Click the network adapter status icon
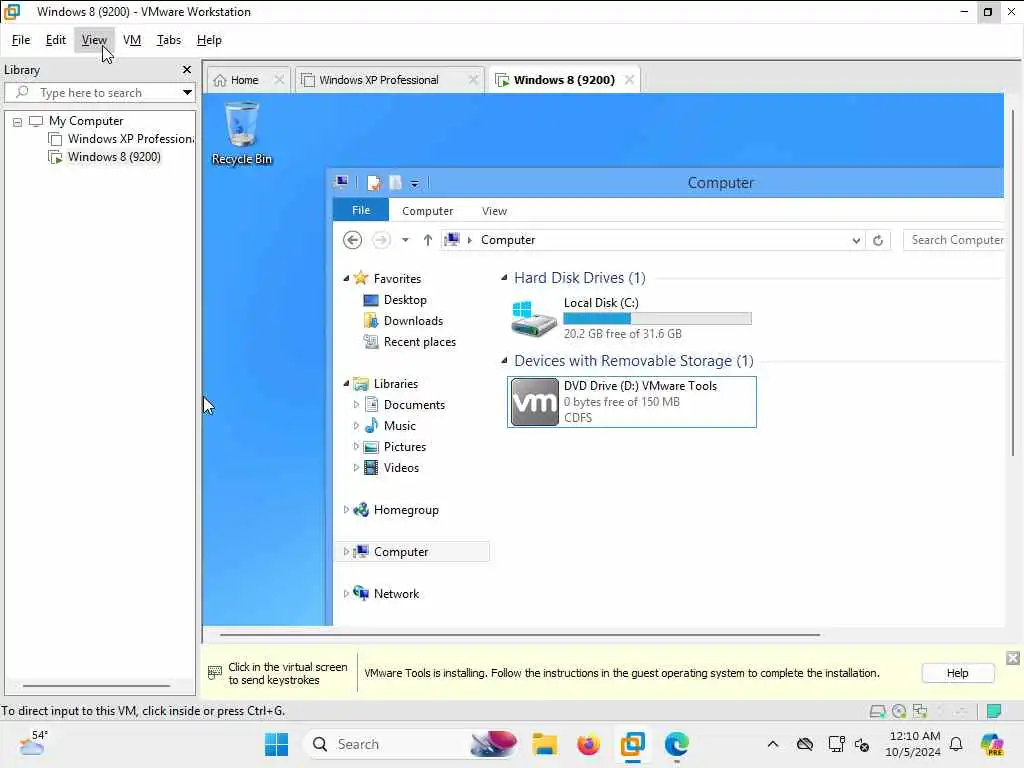1024x768 pixels. [920, 711]
